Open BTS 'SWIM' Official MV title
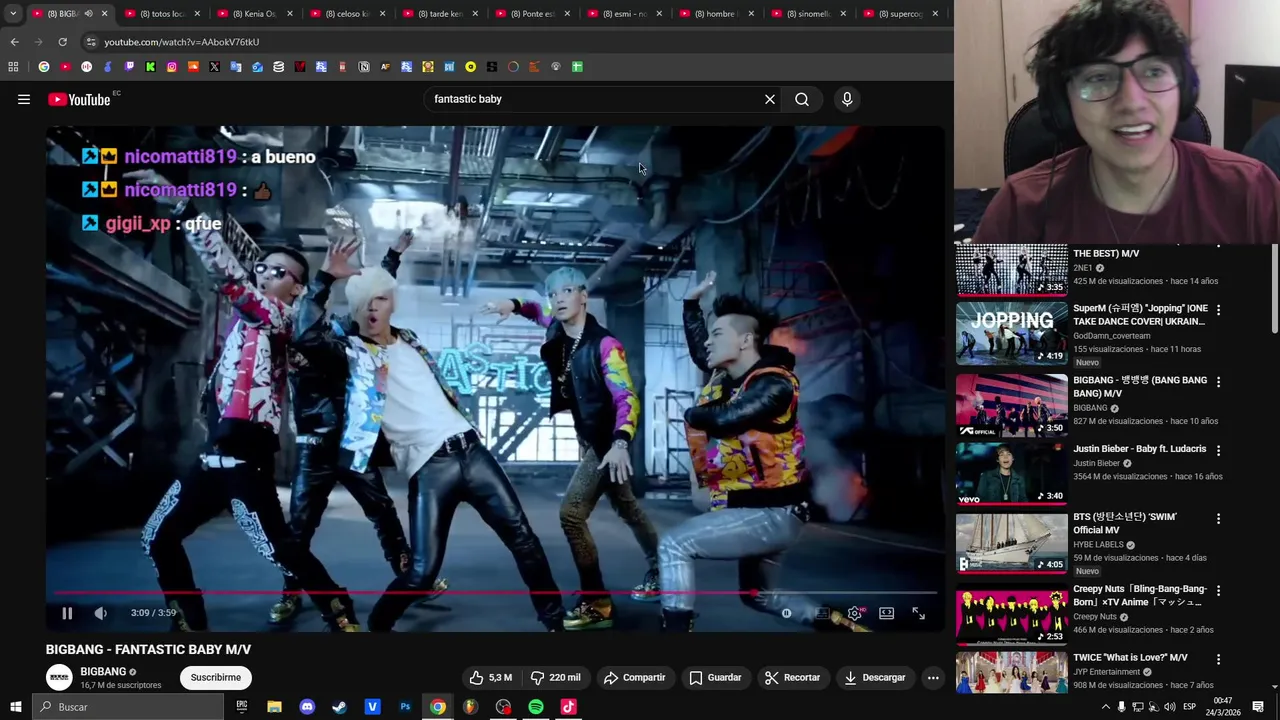Viewport: 1280px width, 720px height. click(x=1125, y=523)
